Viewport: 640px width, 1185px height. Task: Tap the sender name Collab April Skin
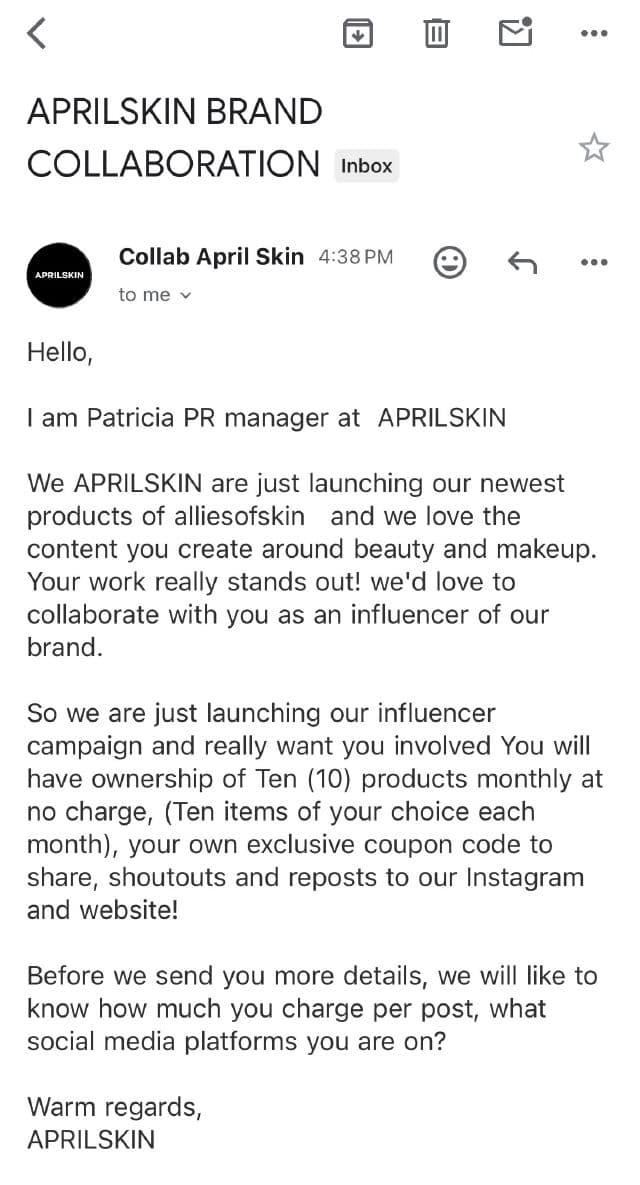point(211,257)
